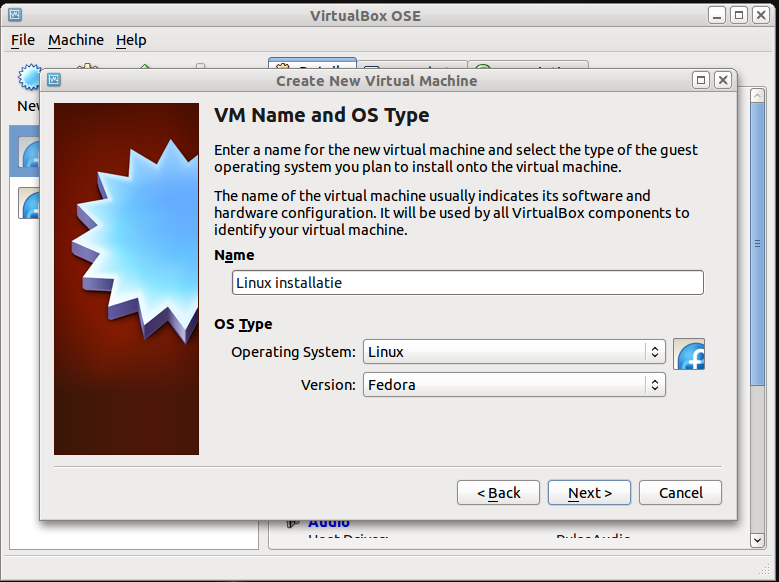Click the 'Name' section label

tap(234, 255)
